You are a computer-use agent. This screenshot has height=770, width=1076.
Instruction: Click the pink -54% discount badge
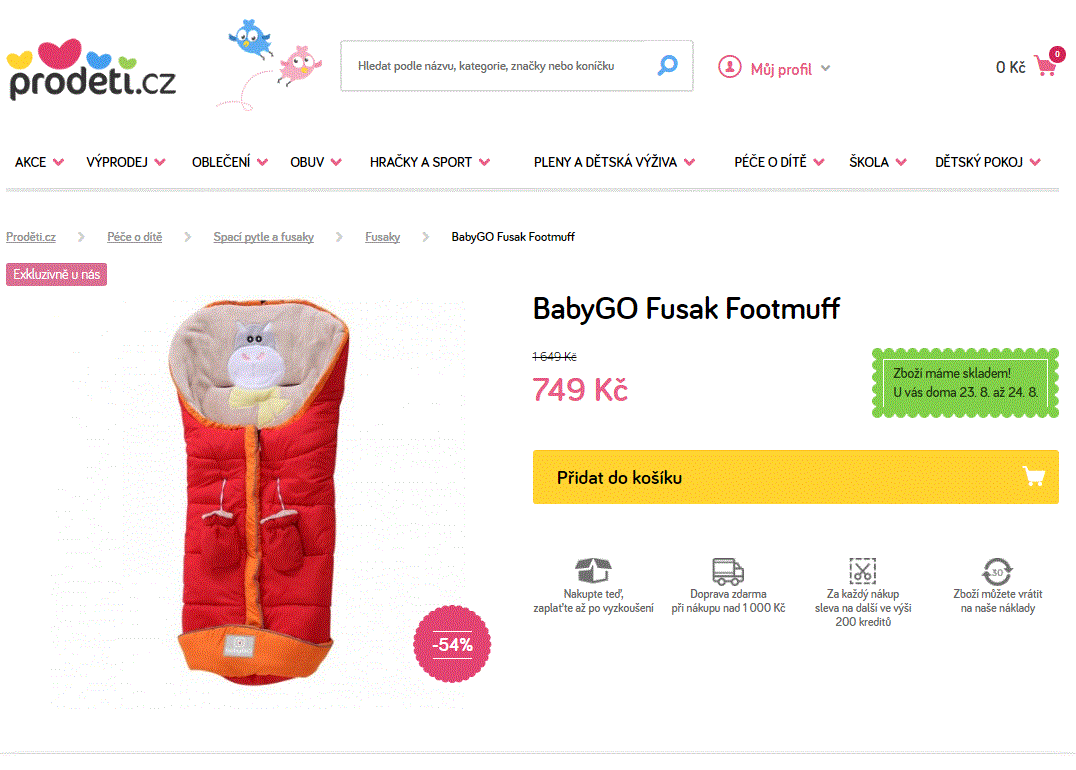click(x=452, y=645)
